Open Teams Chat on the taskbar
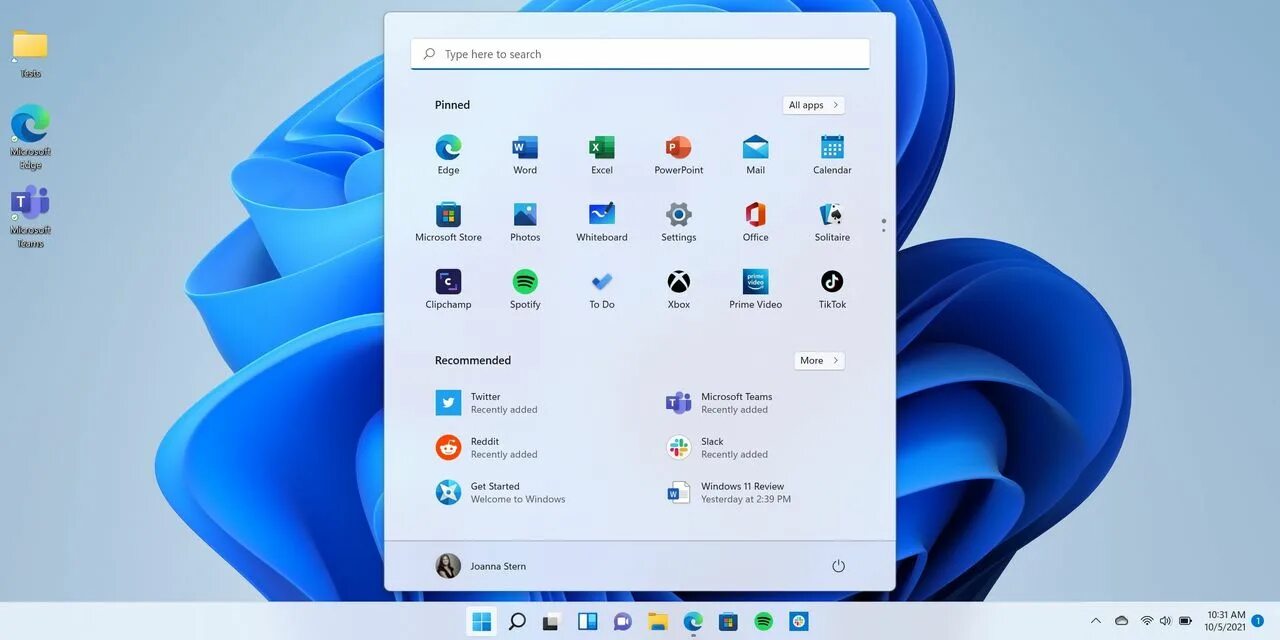Viewport: 1280px width, 640px height. [622, 621]
